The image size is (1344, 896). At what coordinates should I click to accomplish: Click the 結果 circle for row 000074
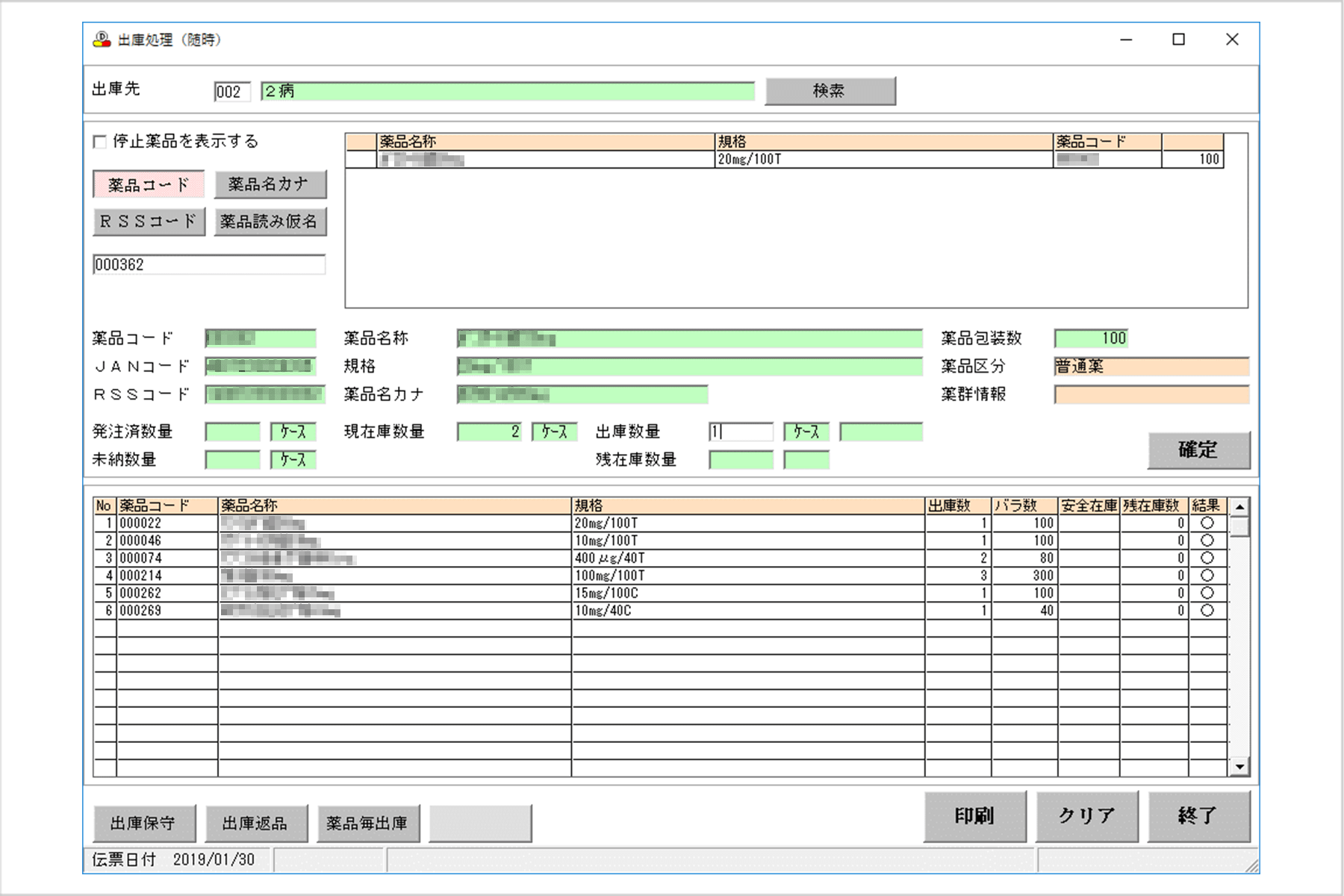pyautogui.click(x=1207, y=559)
